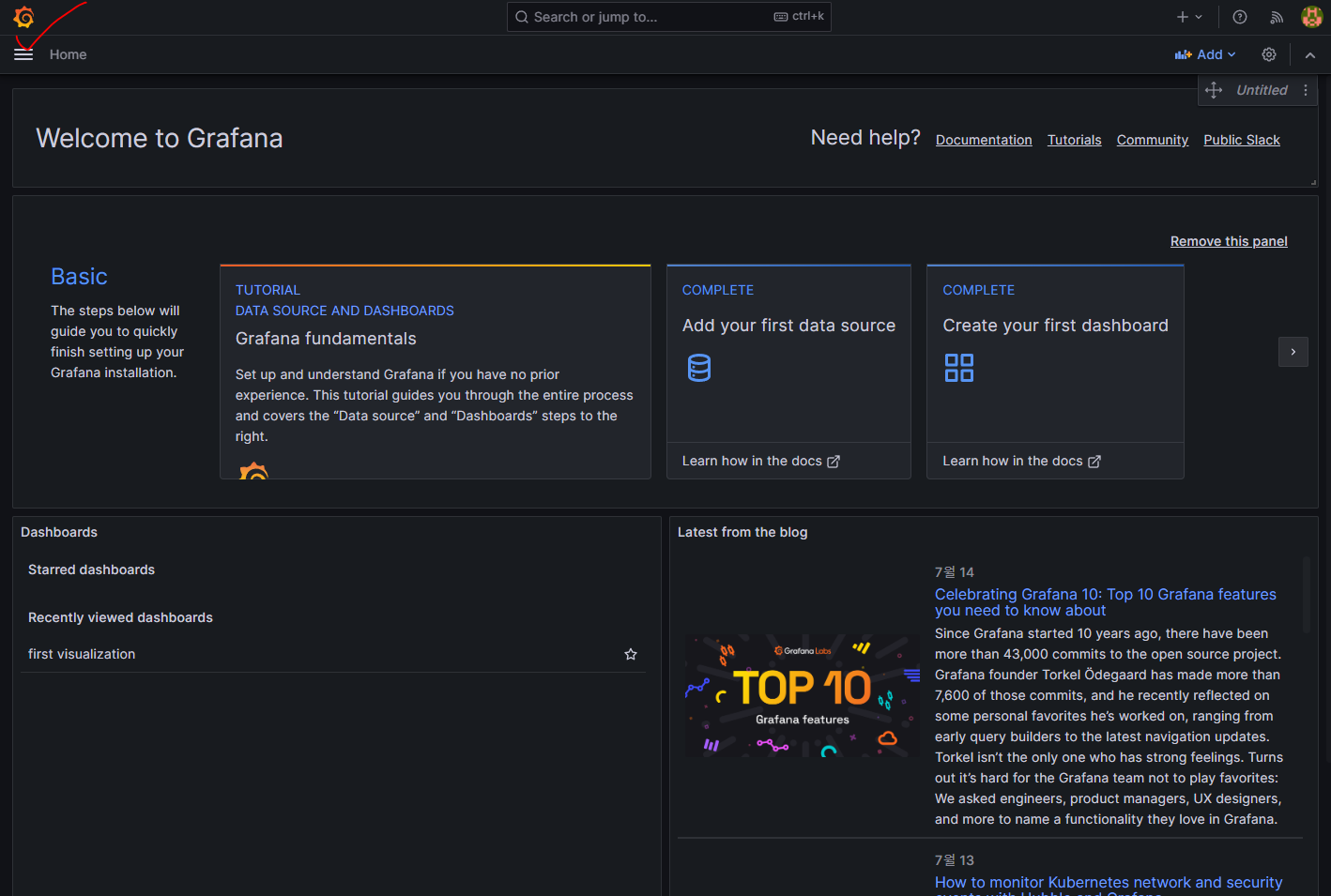
Task: Click the blog panel scrollbar
Action: [1306, 595]
